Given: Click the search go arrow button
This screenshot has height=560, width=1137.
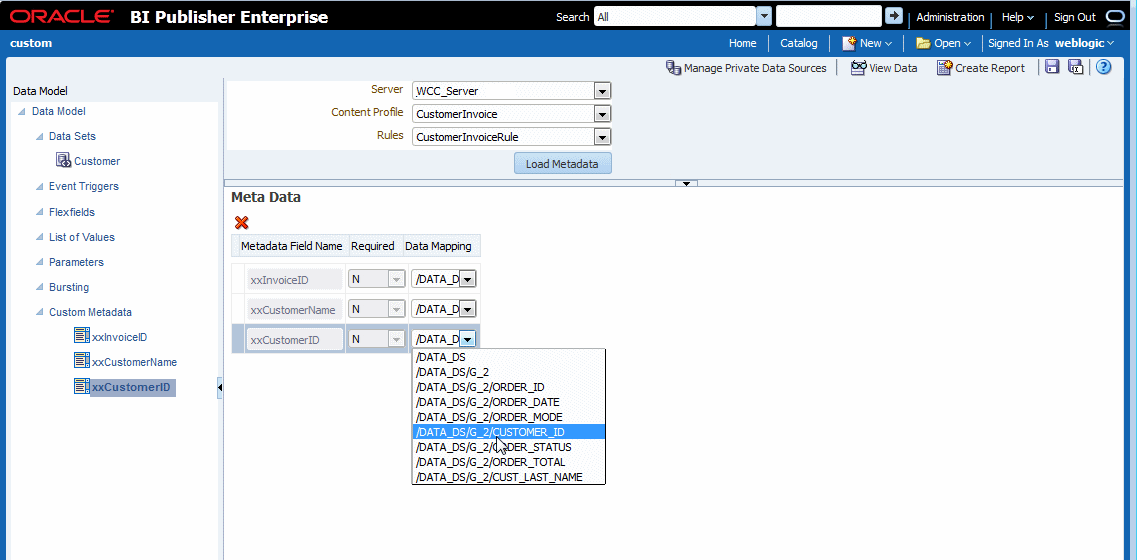Looking at the screenshot, I should pyautogui.click(x=894, y=16).
